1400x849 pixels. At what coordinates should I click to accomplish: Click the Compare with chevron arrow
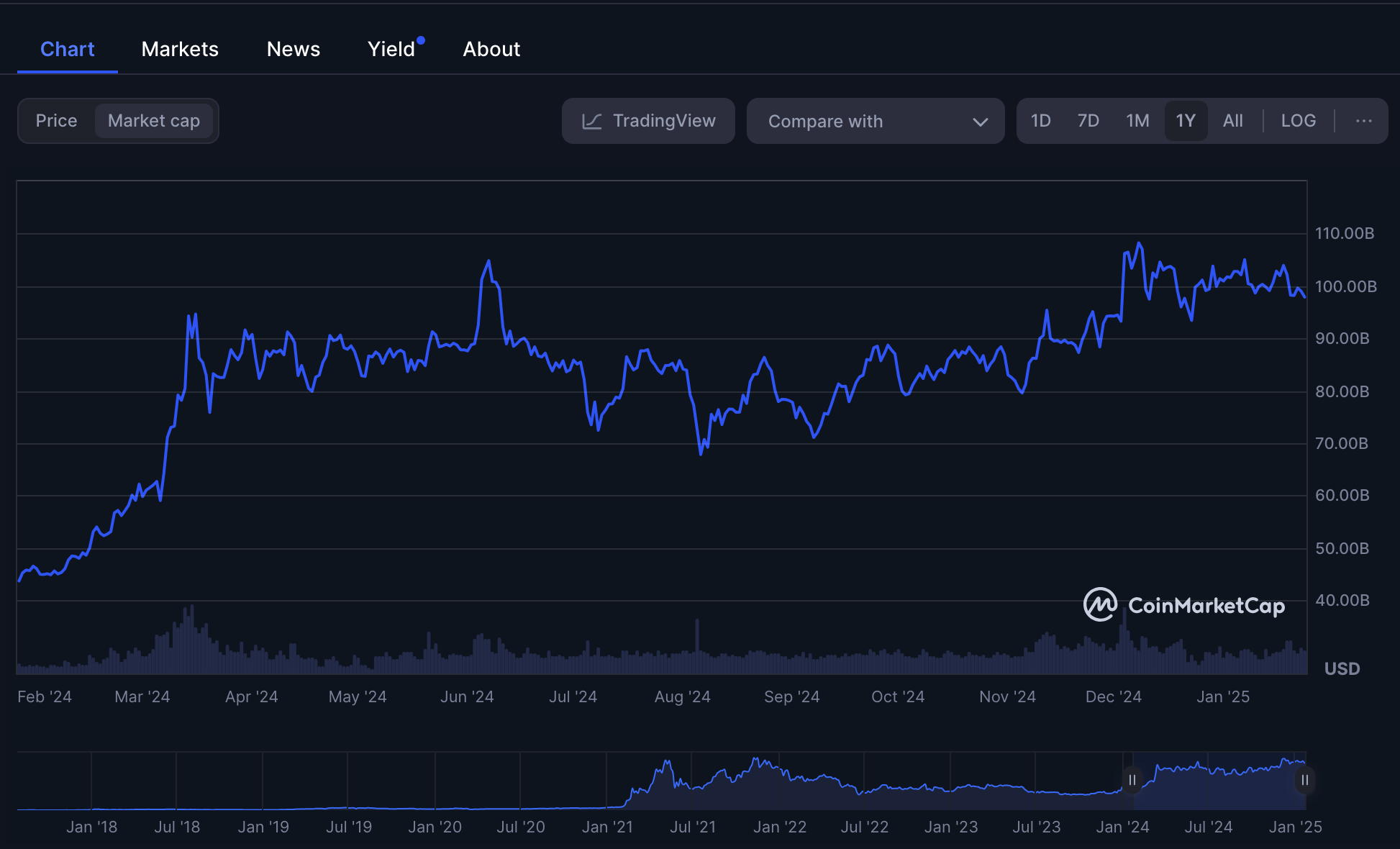(980, 122)
